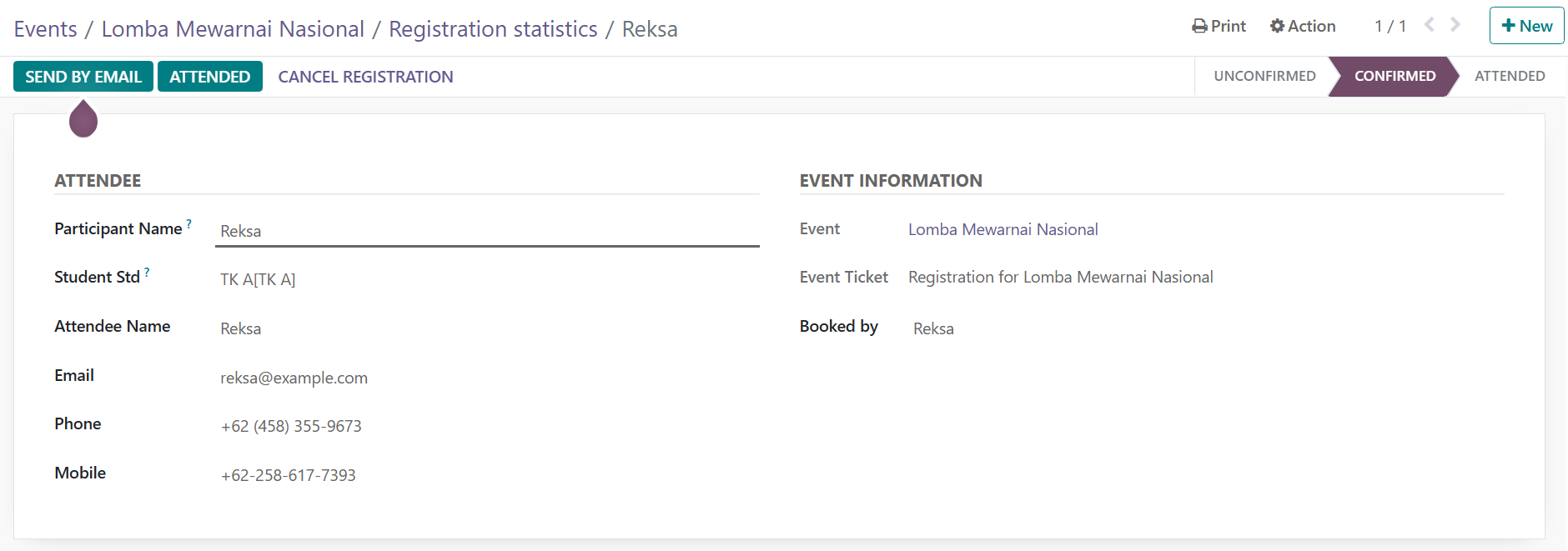The height and width of the screenshot is (551, 1568).
Task: Create a new record with New
Action: click(x=1526, y=26)
